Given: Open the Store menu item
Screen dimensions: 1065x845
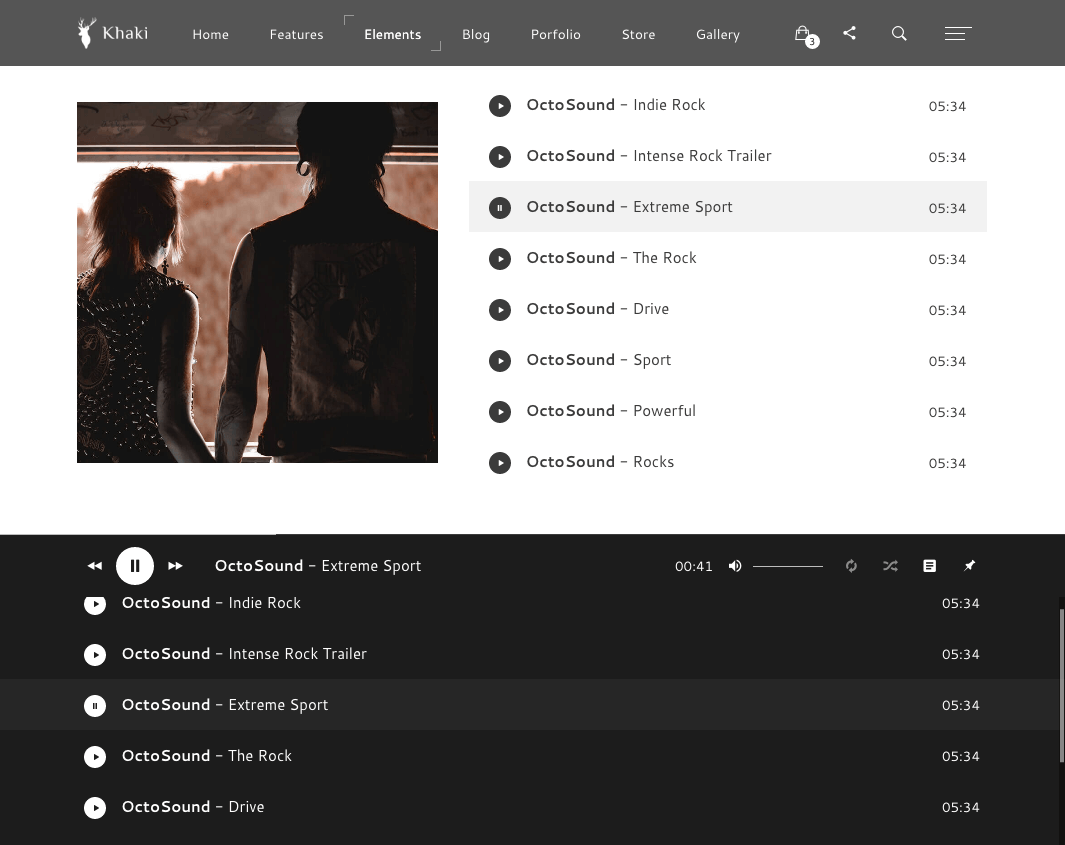Looking at the screenshot, I should point(638,34).
